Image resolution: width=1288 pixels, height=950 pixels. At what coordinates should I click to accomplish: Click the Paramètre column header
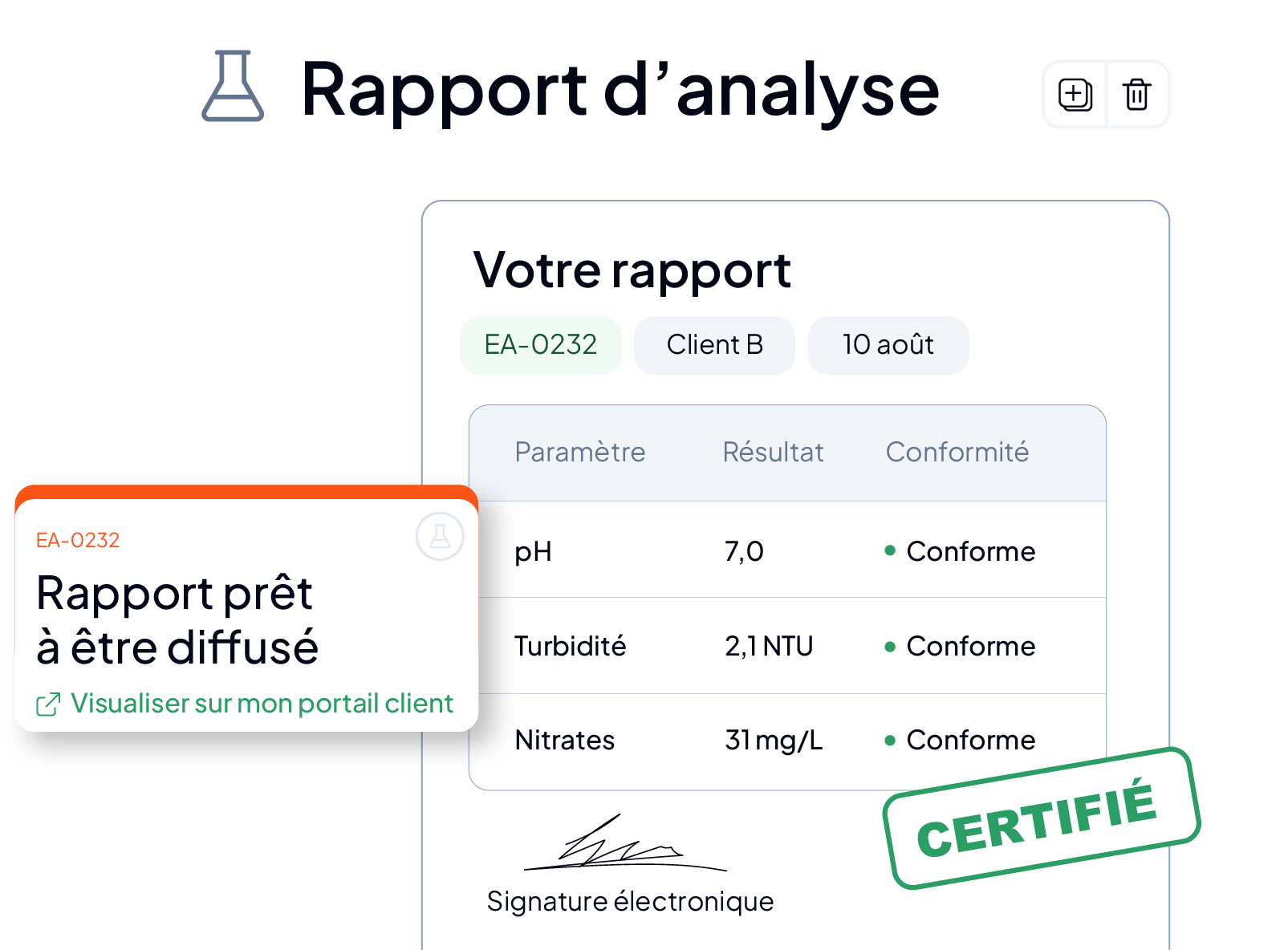(580, 452)
